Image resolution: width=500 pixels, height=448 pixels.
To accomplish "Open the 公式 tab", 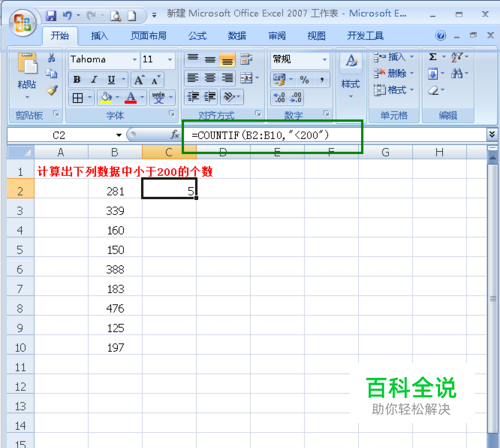I will tap(197, 36).
